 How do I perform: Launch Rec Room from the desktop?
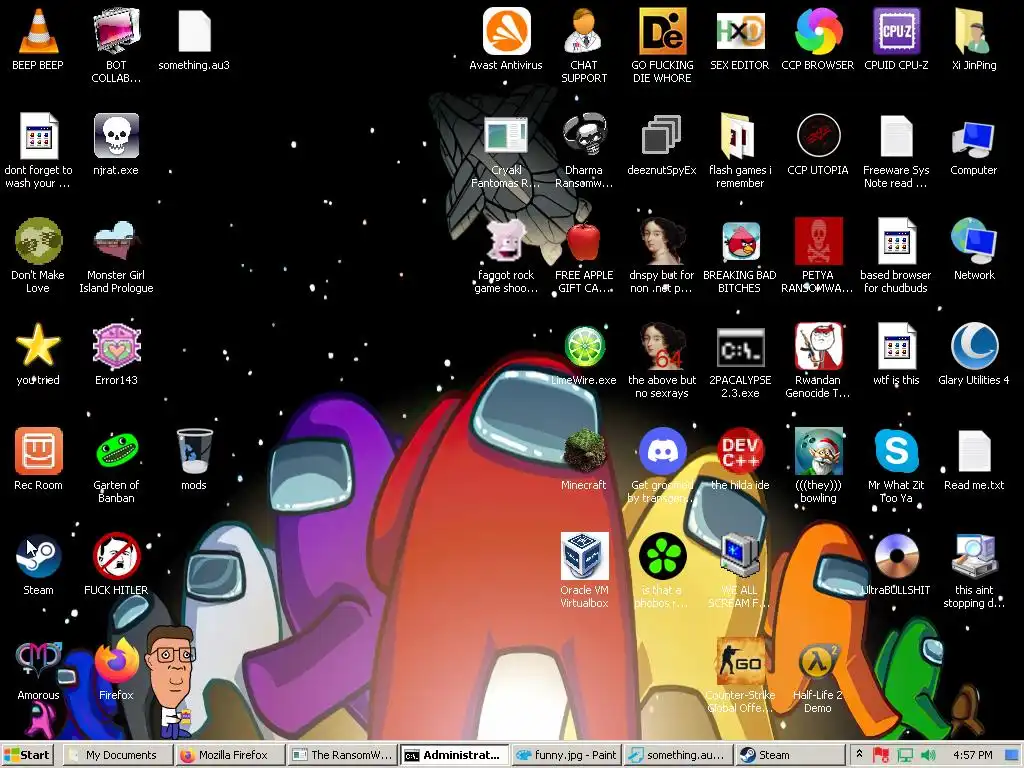[38, 451]
